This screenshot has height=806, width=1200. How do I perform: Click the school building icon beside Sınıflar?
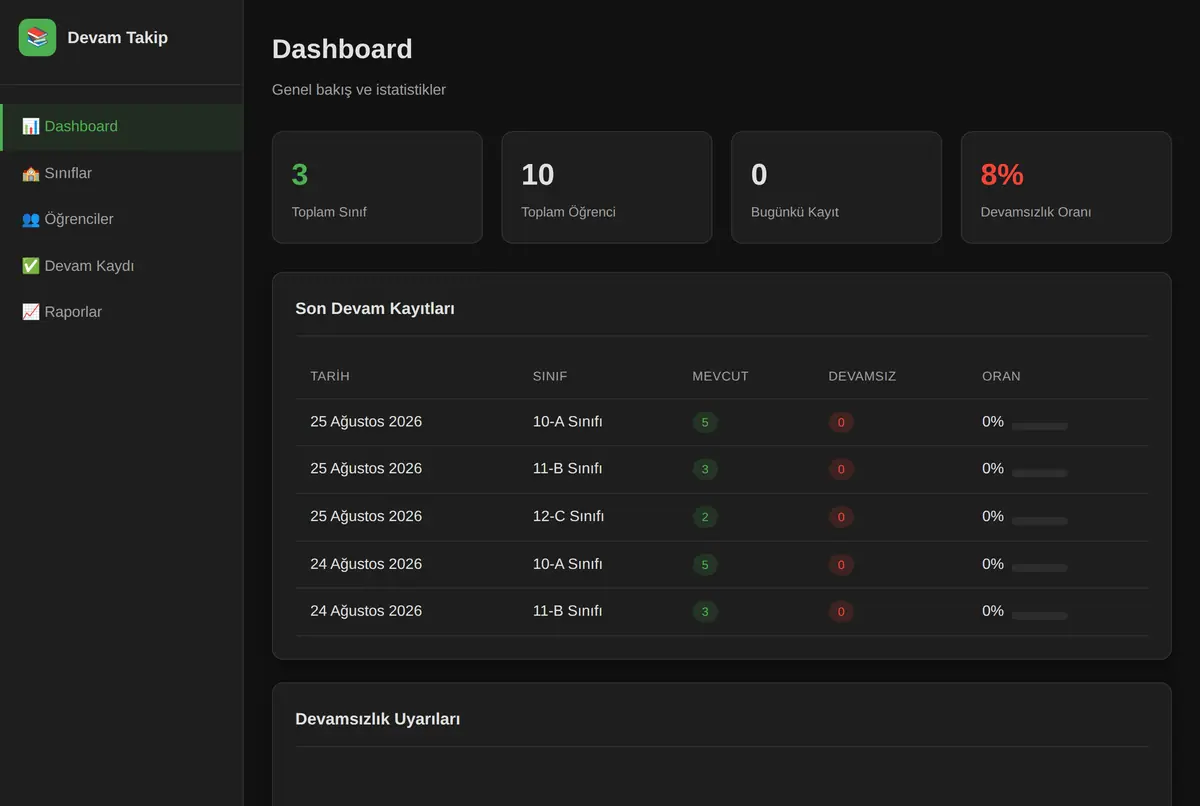31,173
